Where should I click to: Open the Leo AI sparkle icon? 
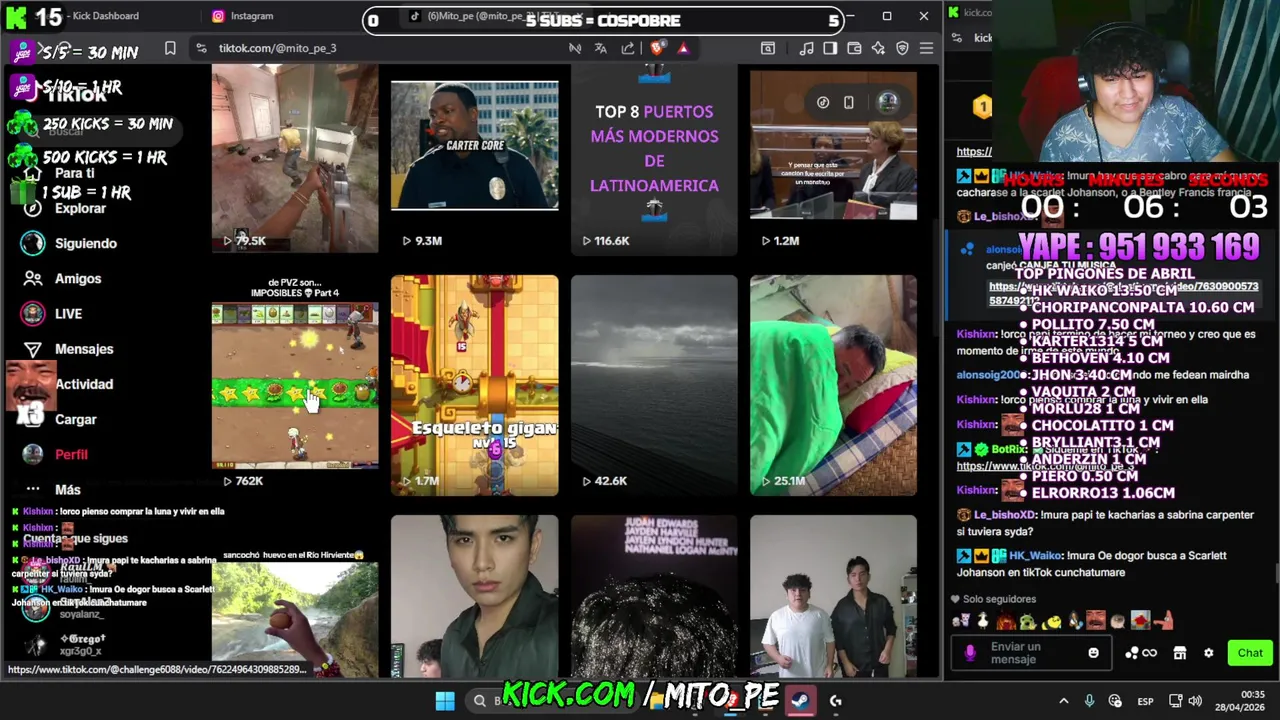pos(878,48)
